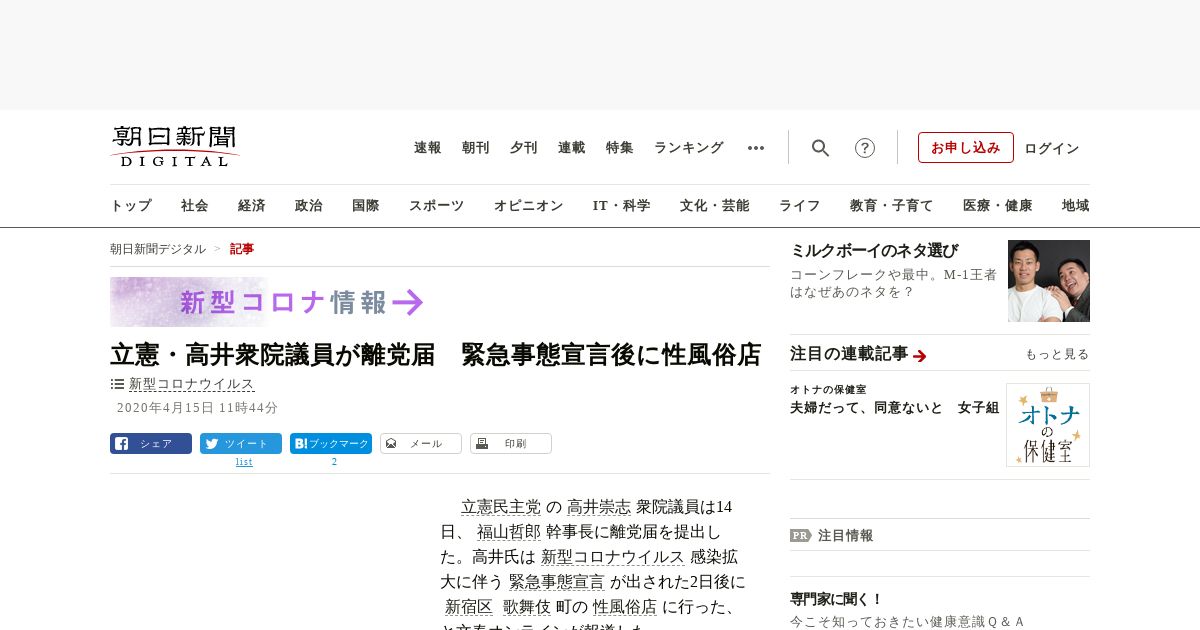The height and width of the screenshot is (630, 1200).
Task: Go to the 国際 section tab
Action: point(366,206)
